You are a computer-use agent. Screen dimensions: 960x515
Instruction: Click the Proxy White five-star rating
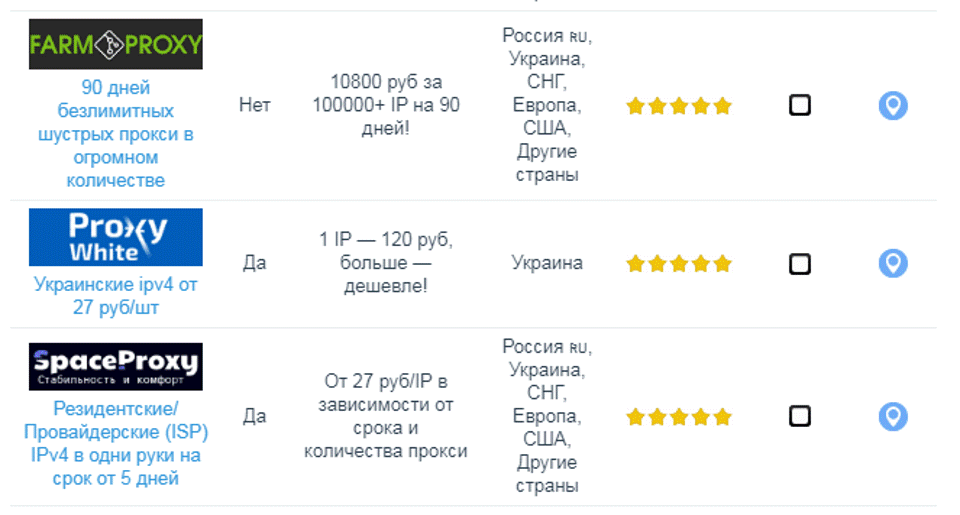point(679,264)
